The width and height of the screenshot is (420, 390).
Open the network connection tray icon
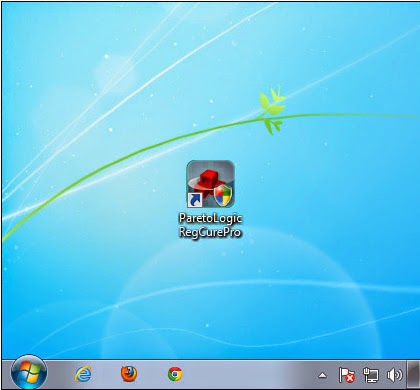click(x=370, y=375)
